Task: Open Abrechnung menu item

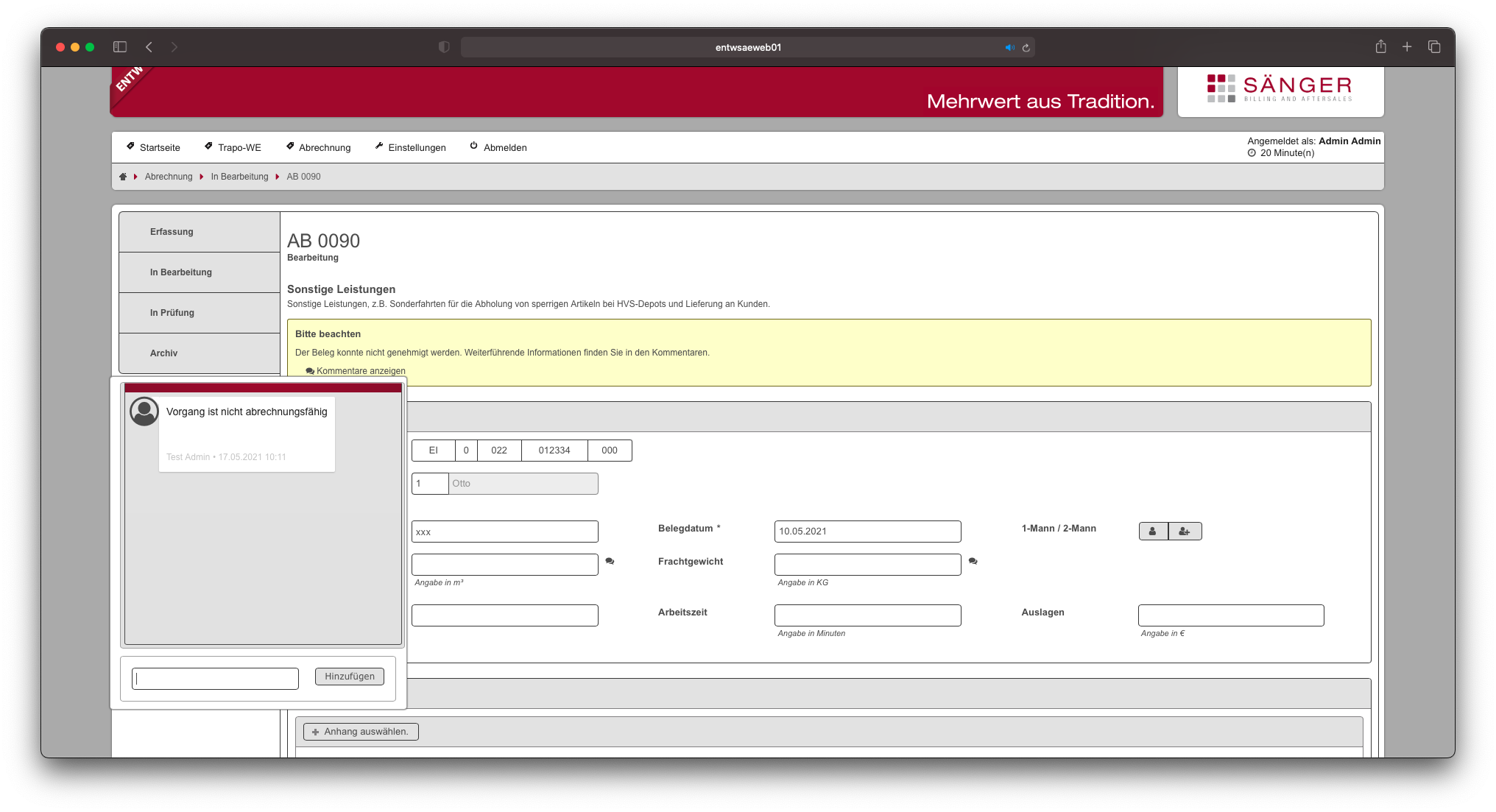Action: (x=318, y=147)
